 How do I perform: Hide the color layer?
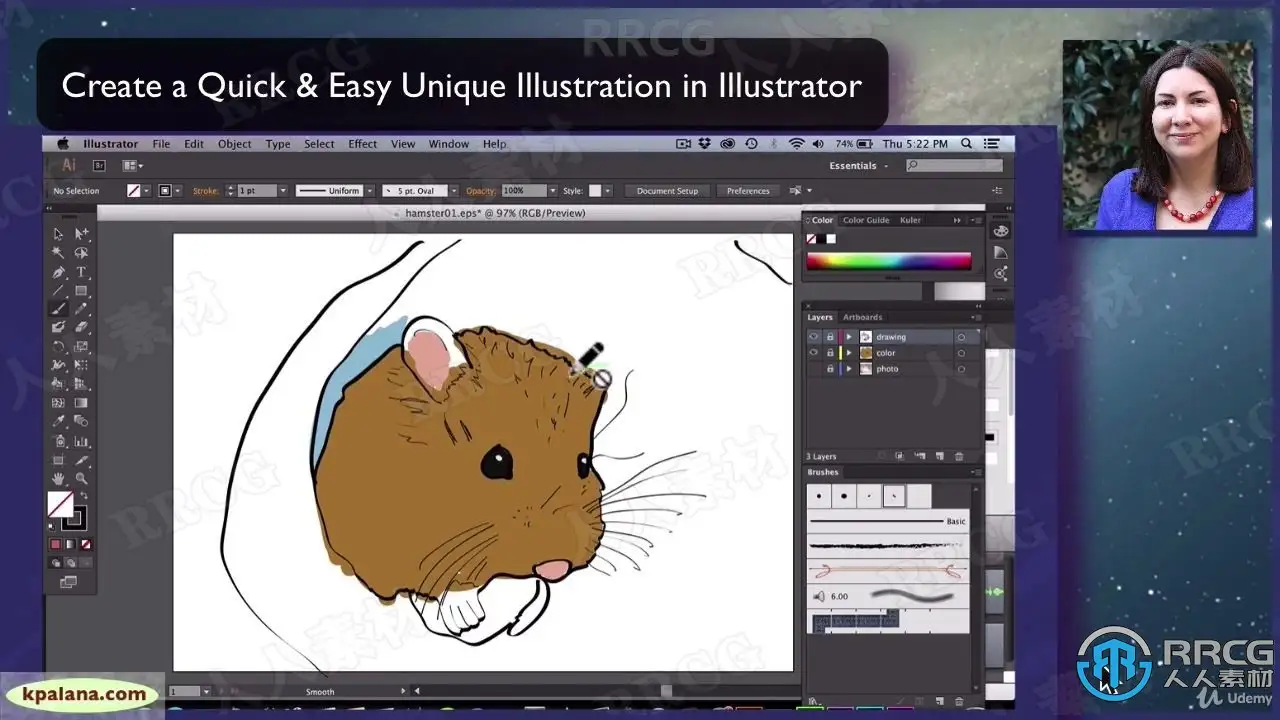814,353
